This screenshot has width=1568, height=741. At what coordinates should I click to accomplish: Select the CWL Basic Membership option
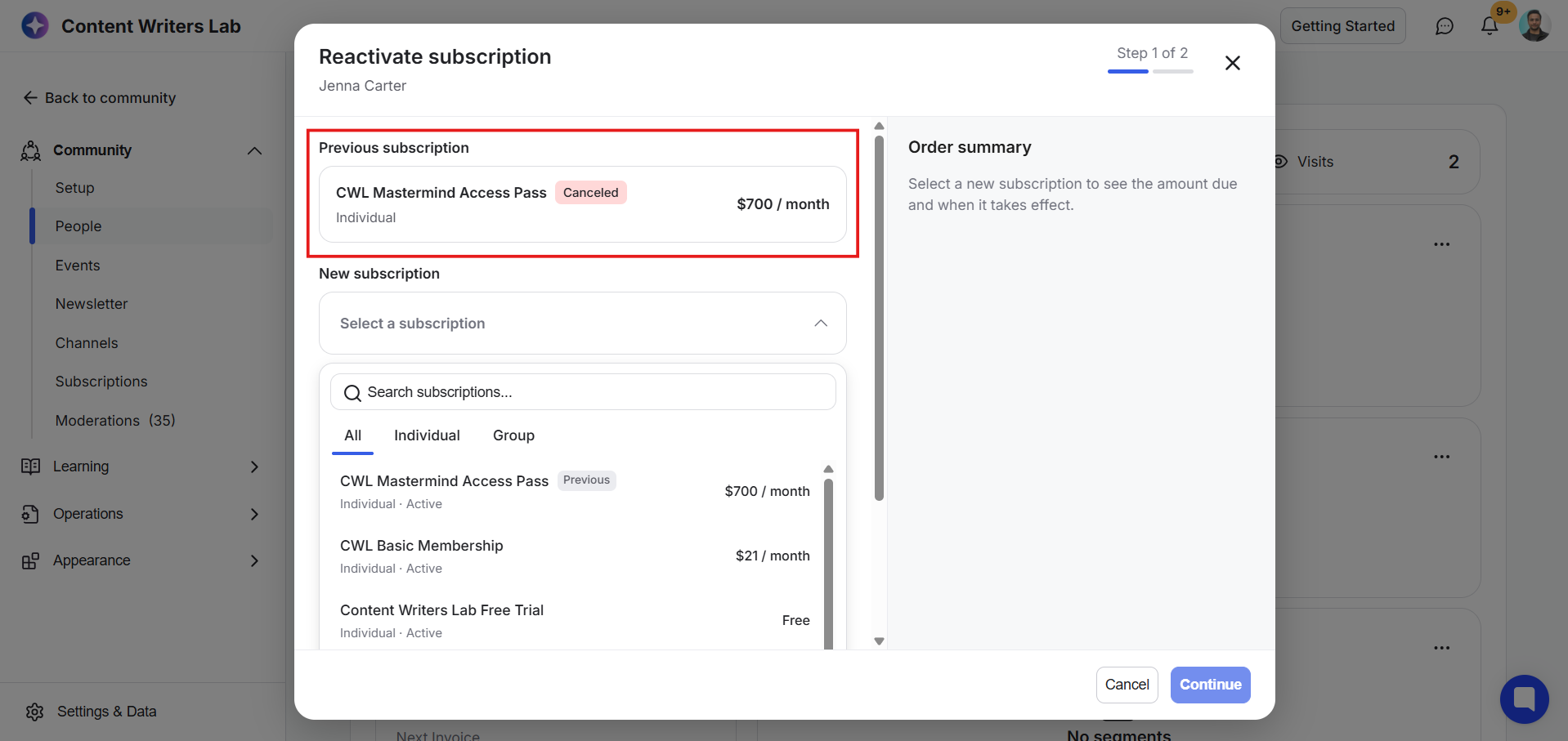coord(575,556)
